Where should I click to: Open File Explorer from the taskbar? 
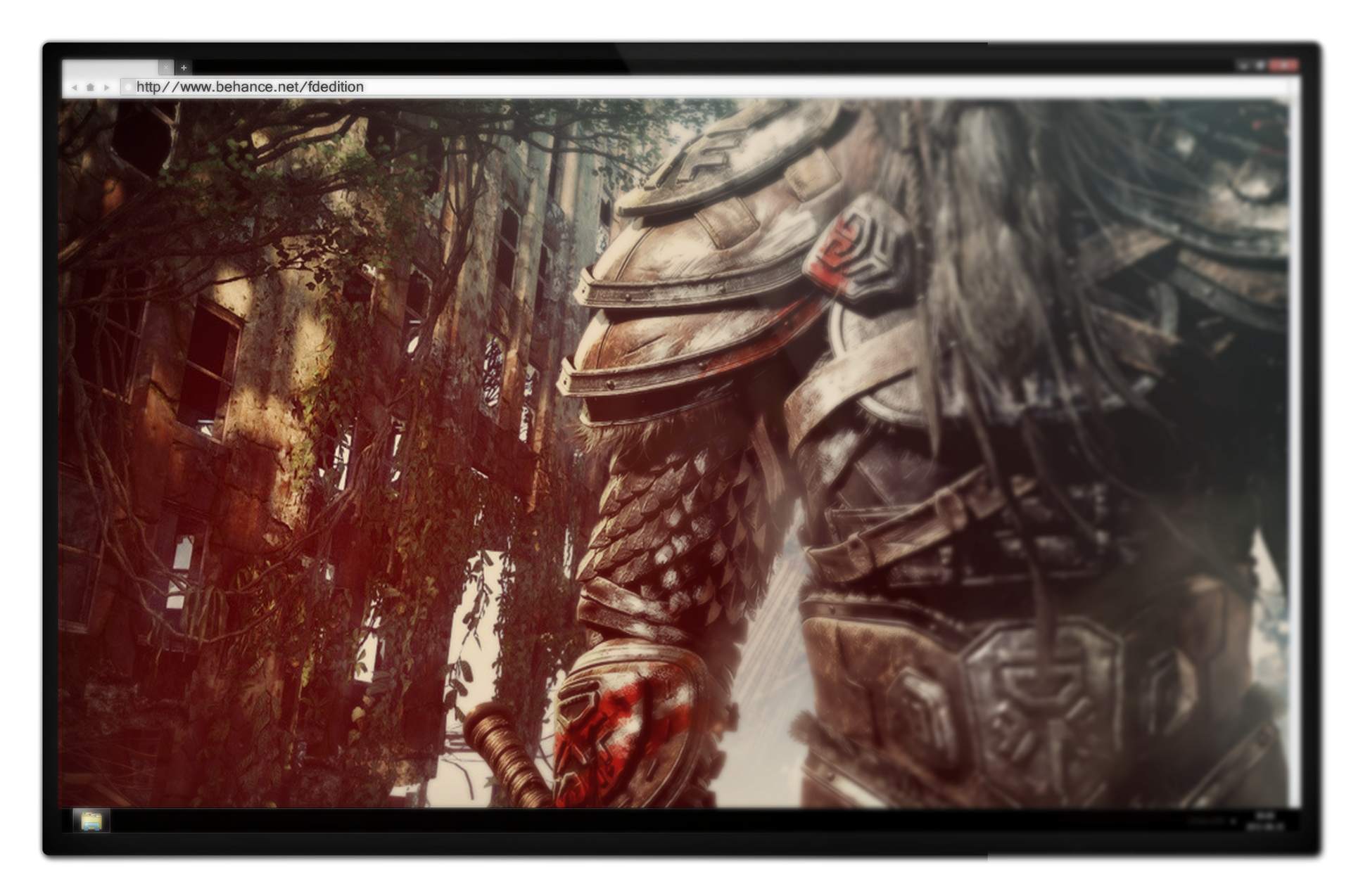[91, 821]
